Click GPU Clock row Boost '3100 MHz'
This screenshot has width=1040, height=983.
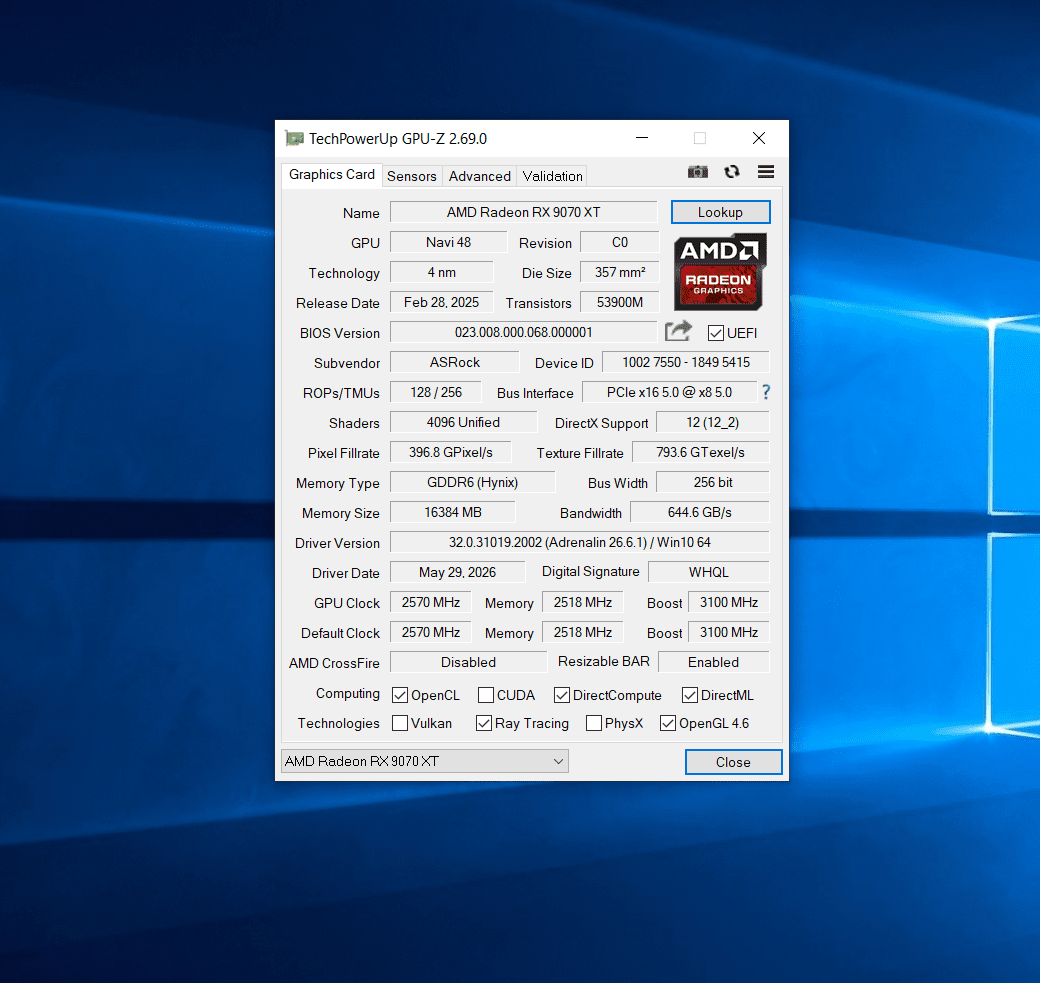[x=729, y=602]
